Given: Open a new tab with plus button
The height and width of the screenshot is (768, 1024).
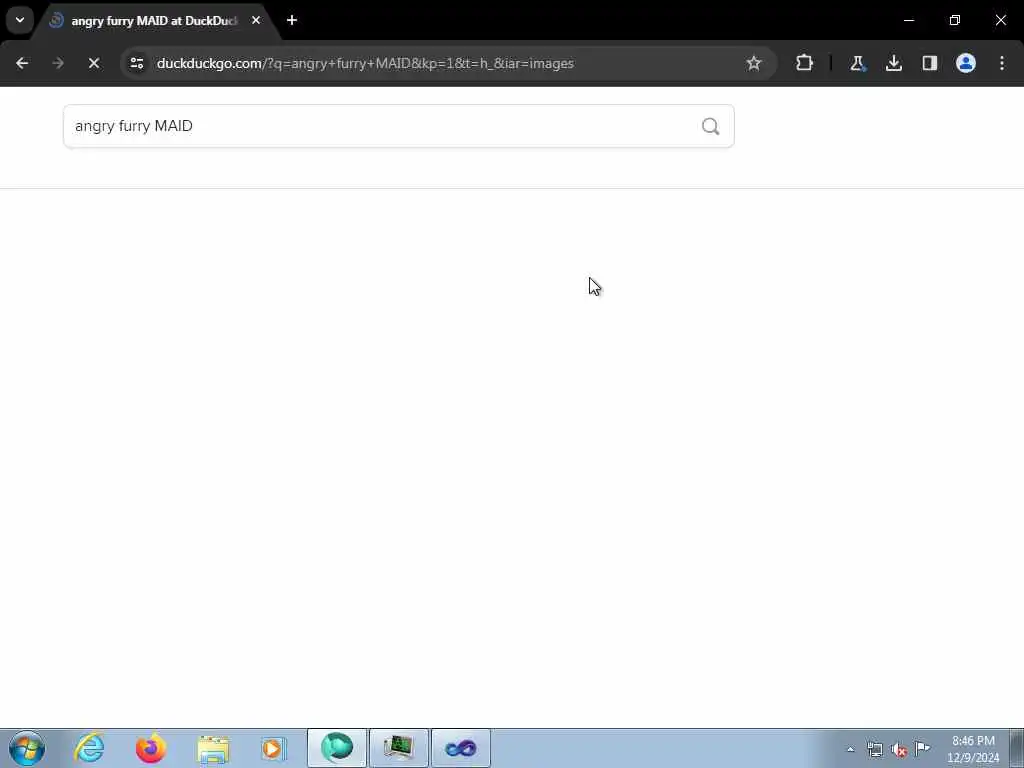Looking at the screenshot, I should tap(292, 20).
